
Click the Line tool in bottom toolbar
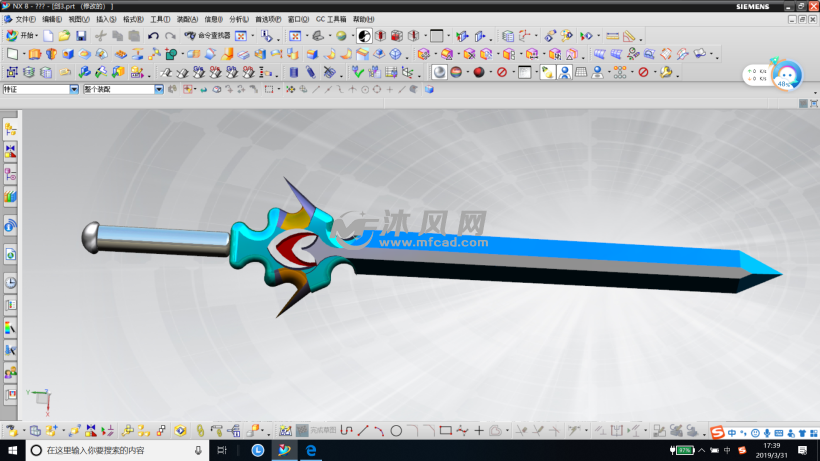[363, 431]
